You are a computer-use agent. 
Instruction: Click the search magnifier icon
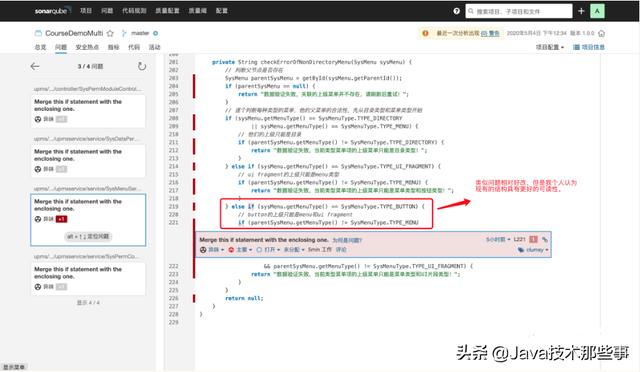(471, 11)
